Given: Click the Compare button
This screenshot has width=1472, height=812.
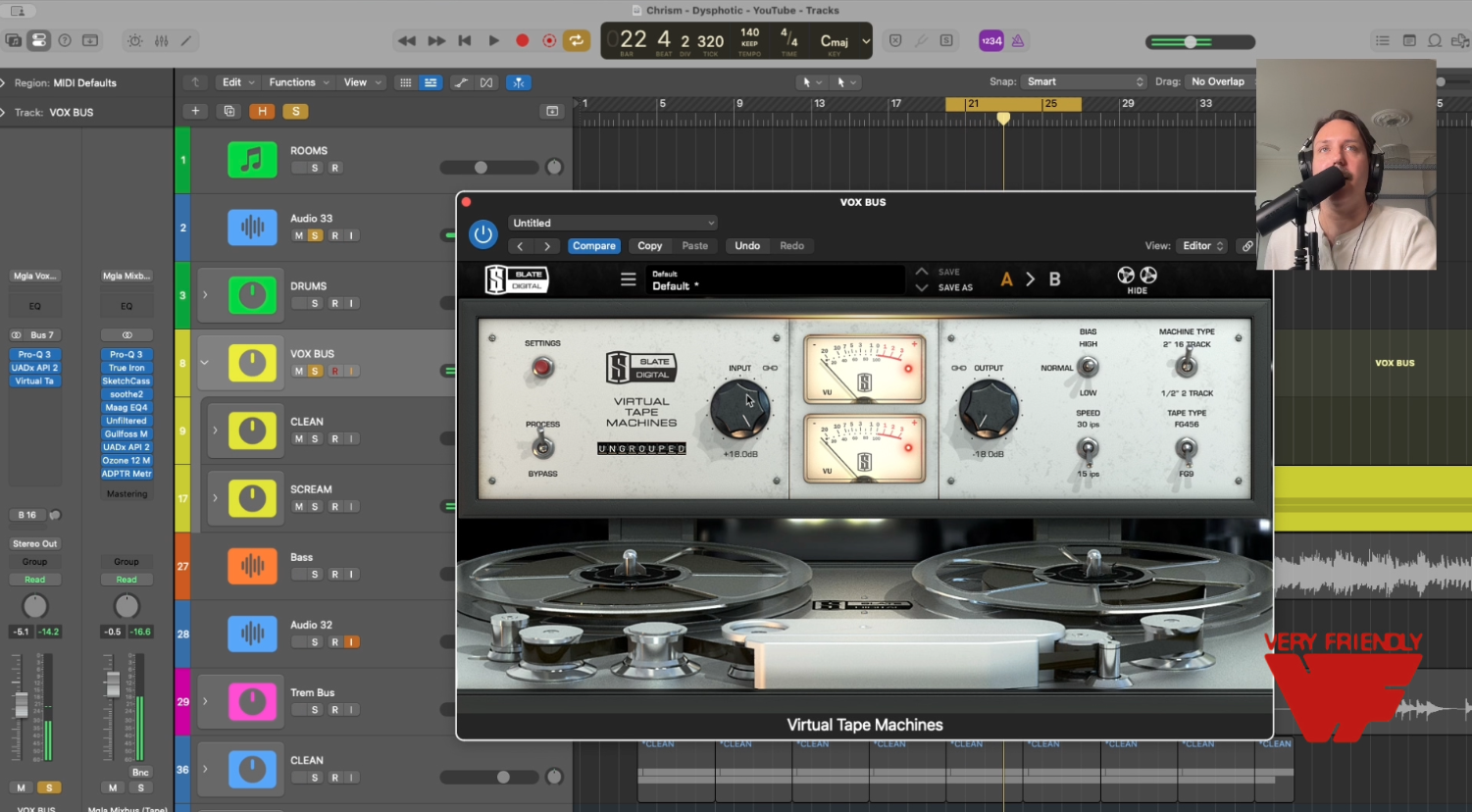Looking at the screenshot, I should [x=593, y=246].
